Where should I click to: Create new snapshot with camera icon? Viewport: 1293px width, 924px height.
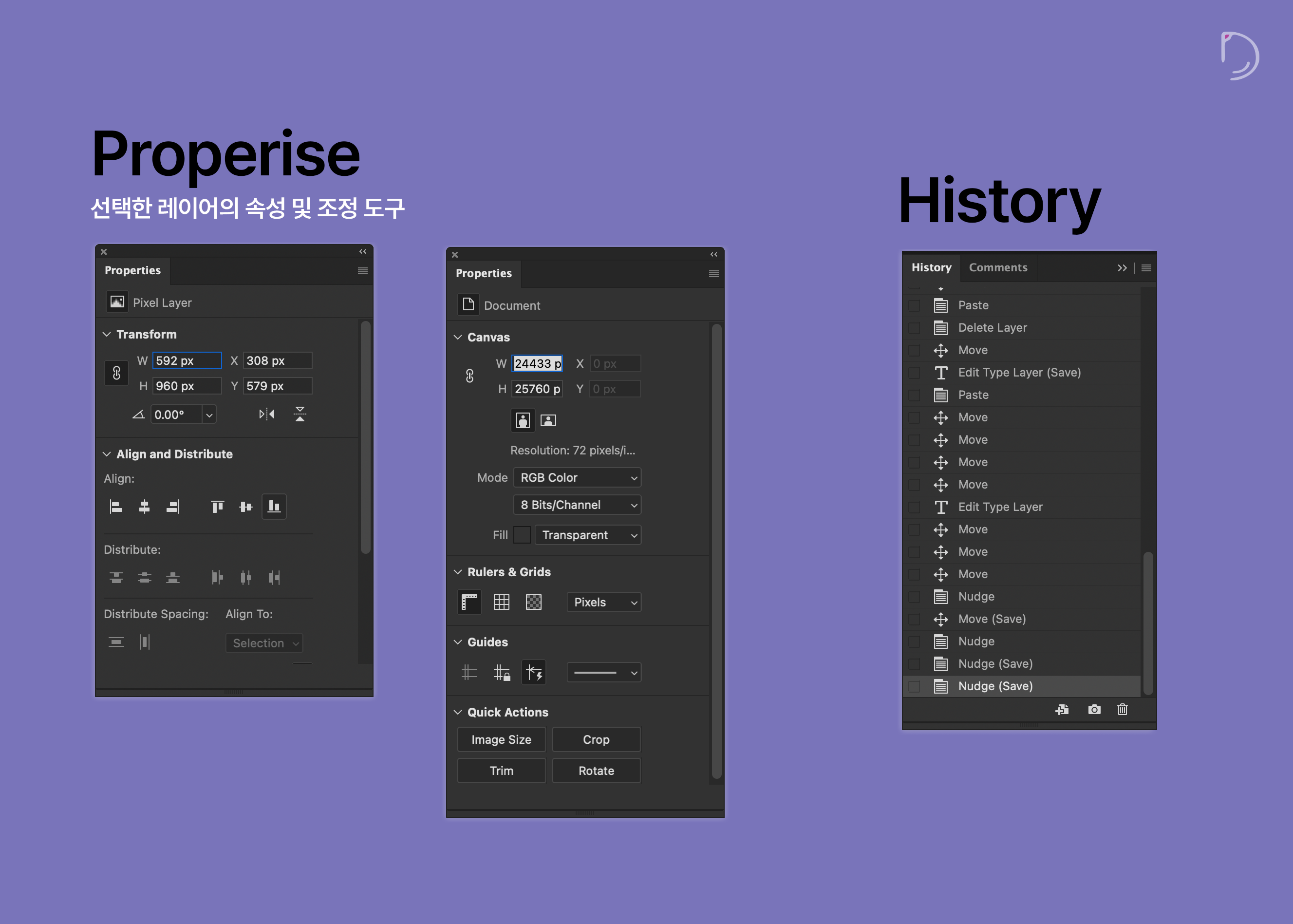point(1094,710)
